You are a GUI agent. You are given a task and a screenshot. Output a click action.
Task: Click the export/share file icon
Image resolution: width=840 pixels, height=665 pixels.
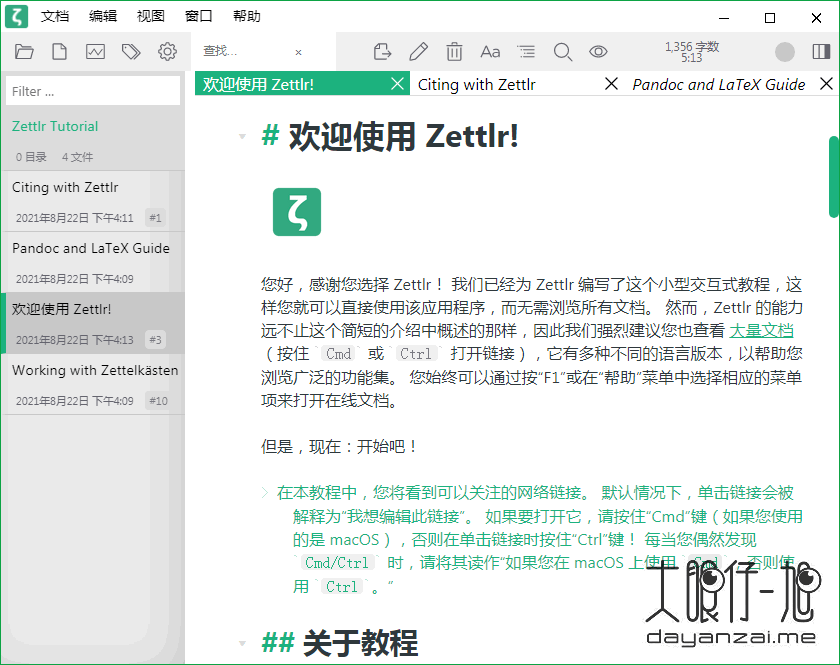tap(382, 52)
